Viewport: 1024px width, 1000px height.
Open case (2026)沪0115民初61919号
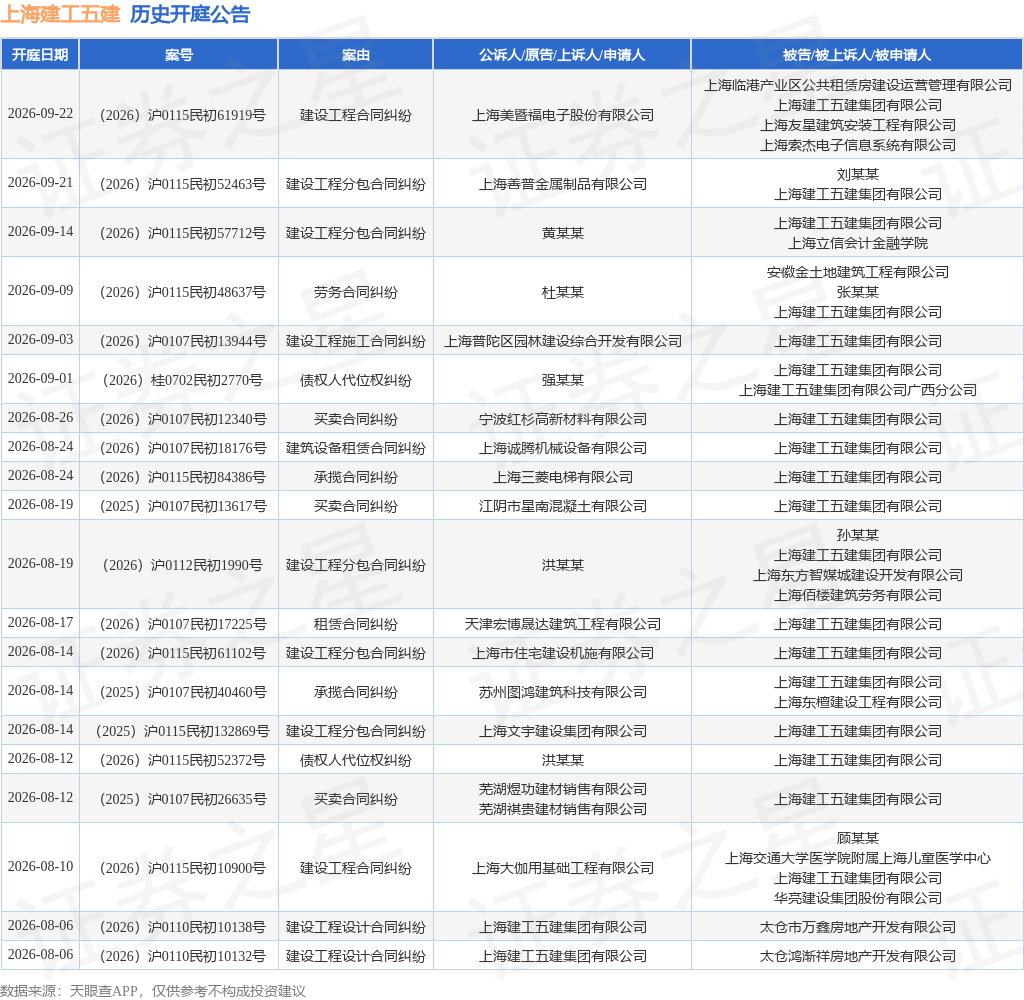coord(182,115)
